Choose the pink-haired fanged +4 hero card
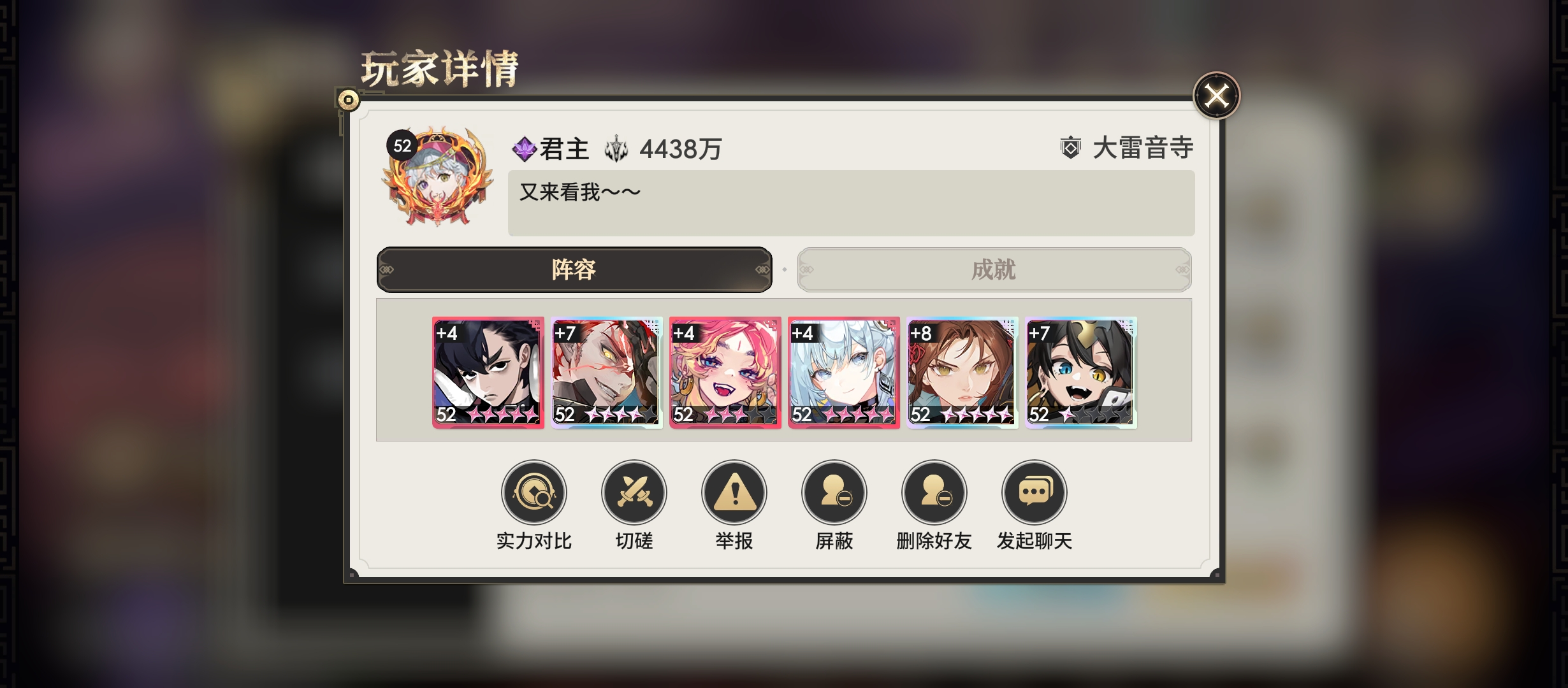 coord(725,373)
